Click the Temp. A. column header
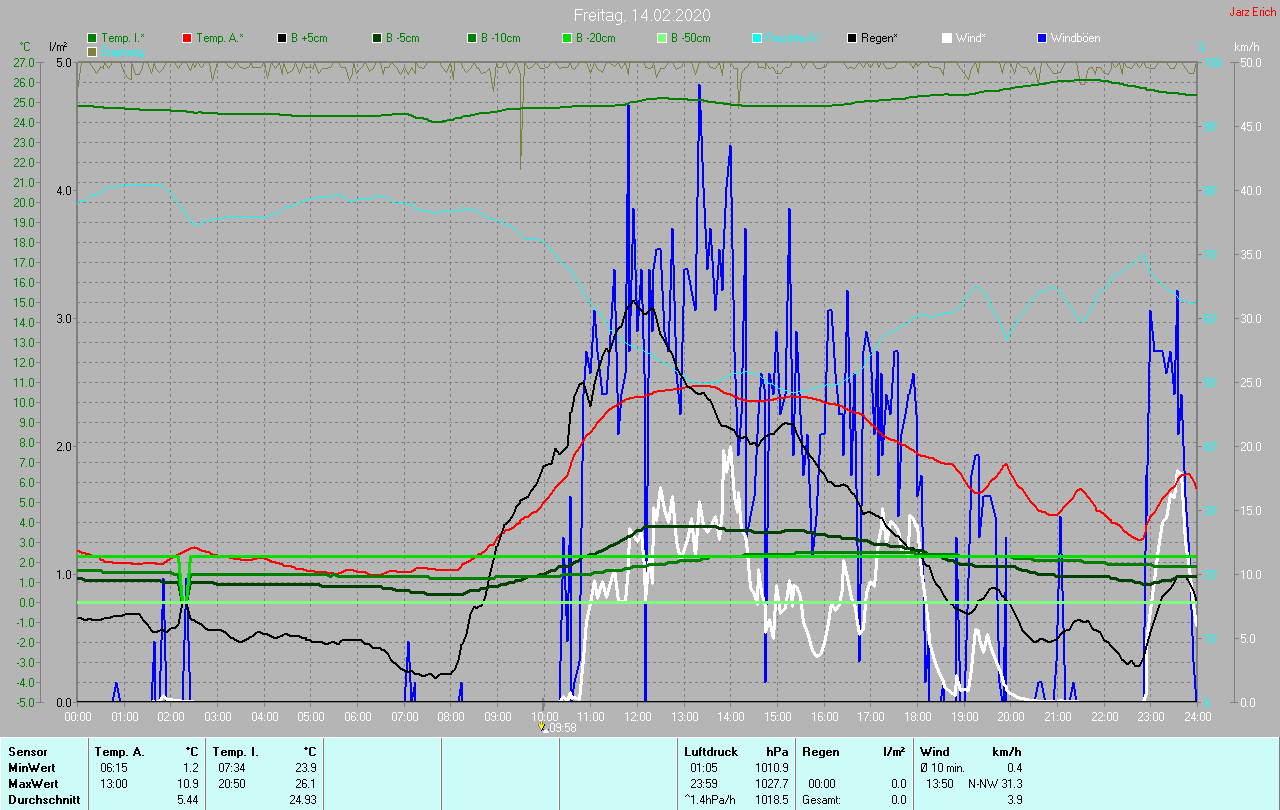The image size is (1280, 810). point(120,751)
